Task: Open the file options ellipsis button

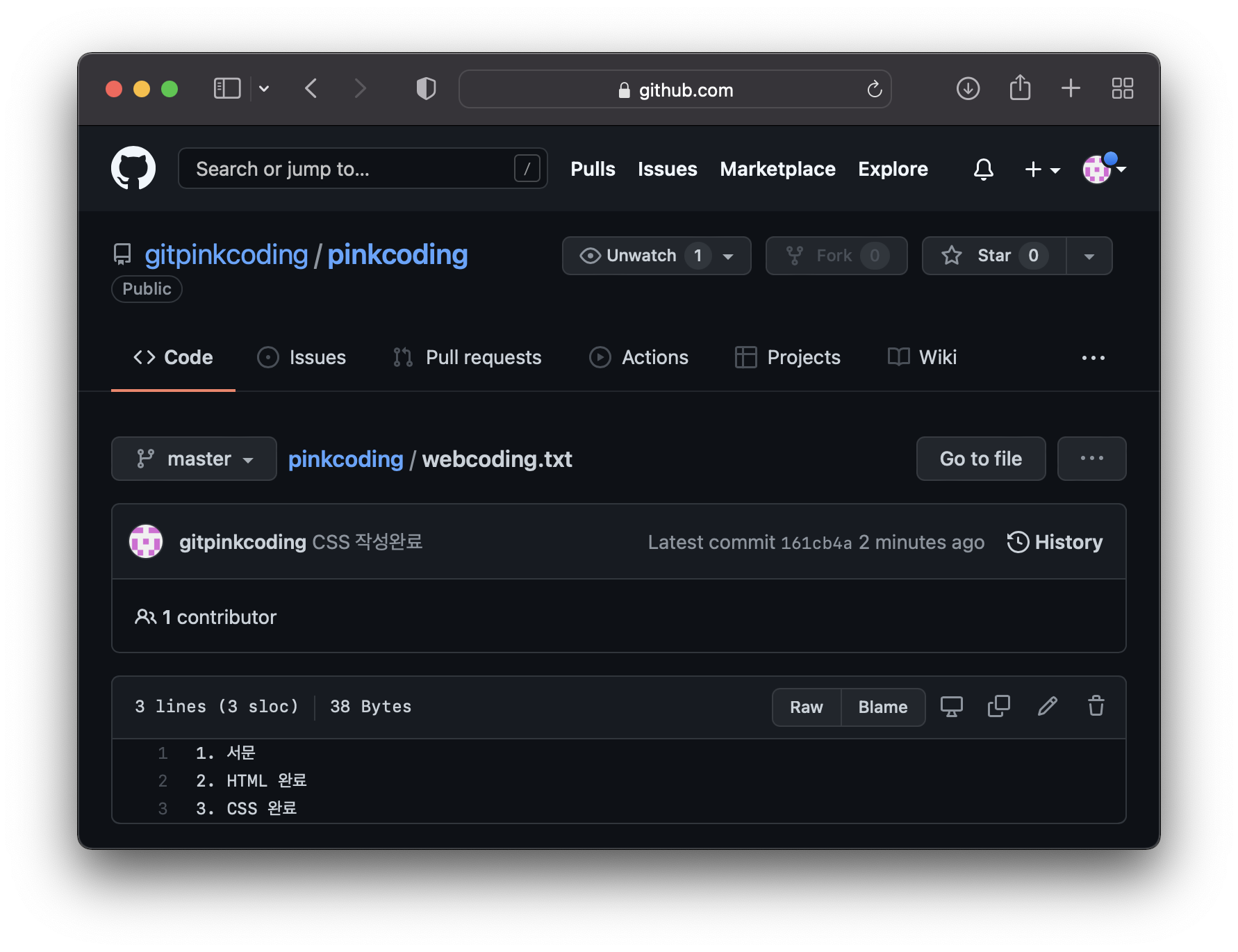Action: tap(1091, 459)
